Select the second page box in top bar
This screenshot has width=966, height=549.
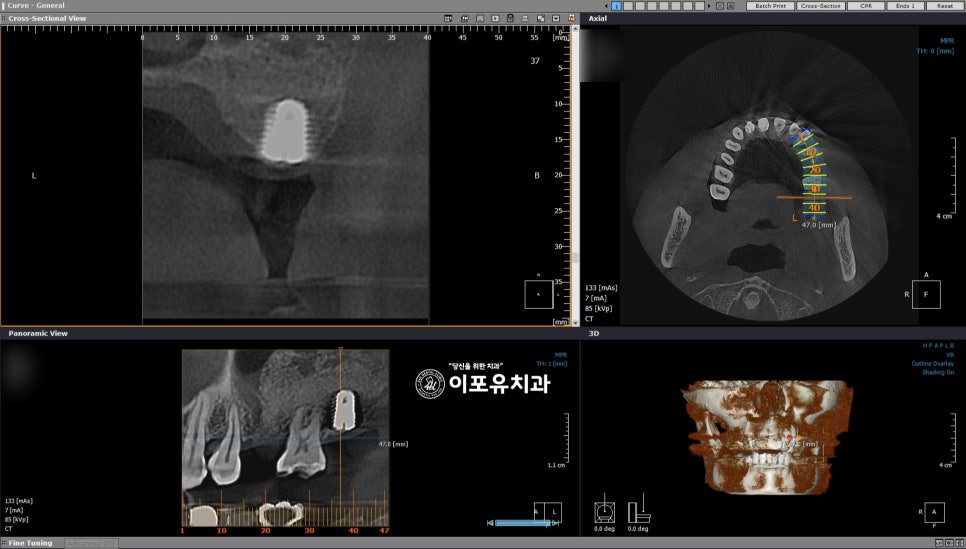(628, 6)
